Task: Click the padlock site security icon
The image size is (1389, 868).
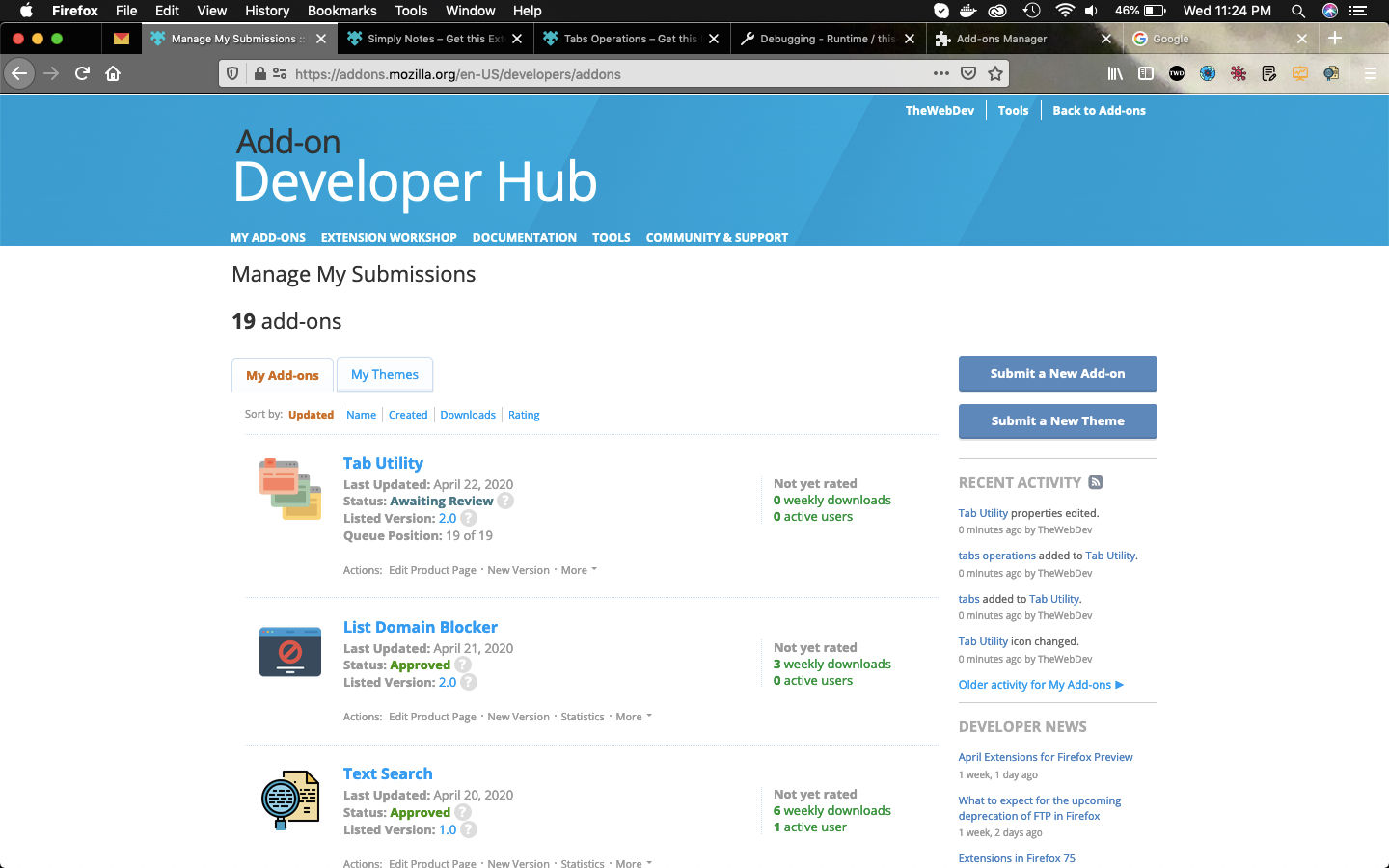Action: 259,73
